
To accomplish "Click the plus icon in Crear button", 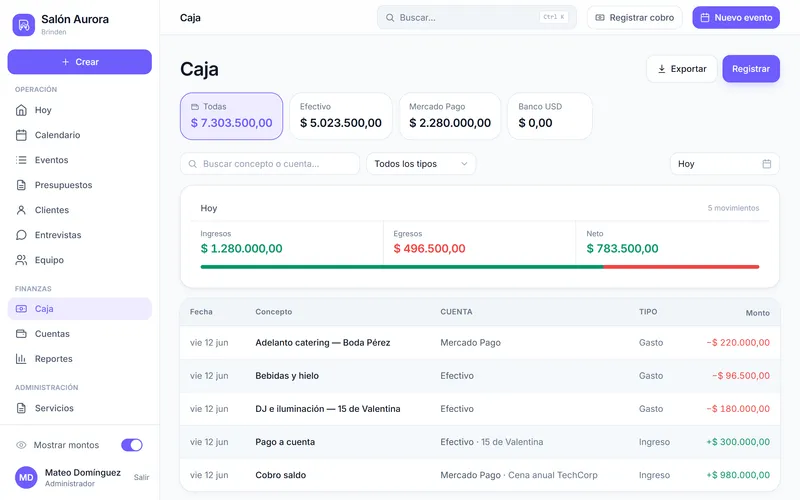I will tap(65, 62).
